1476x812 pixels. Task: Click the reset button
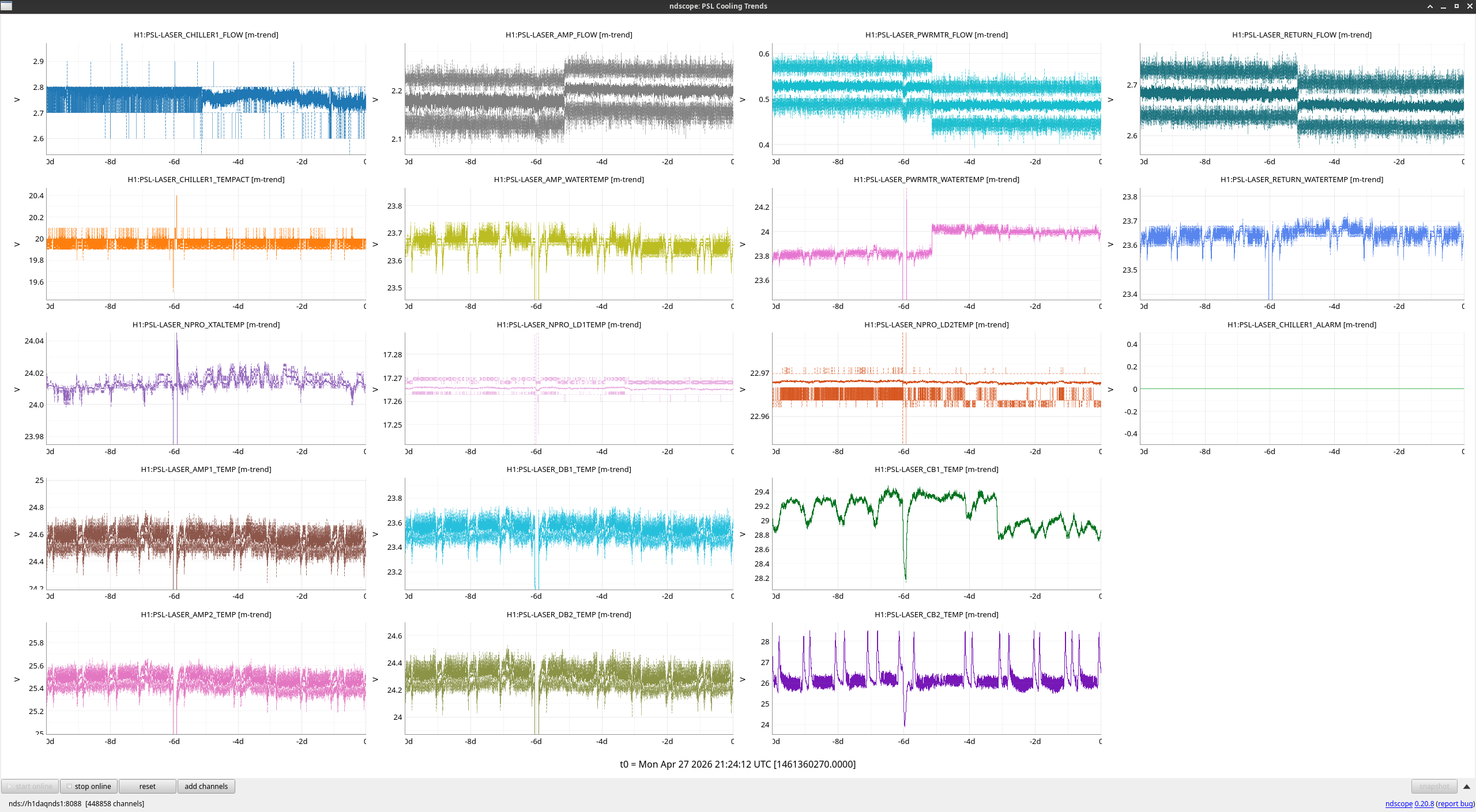click(x=148, y=786)
